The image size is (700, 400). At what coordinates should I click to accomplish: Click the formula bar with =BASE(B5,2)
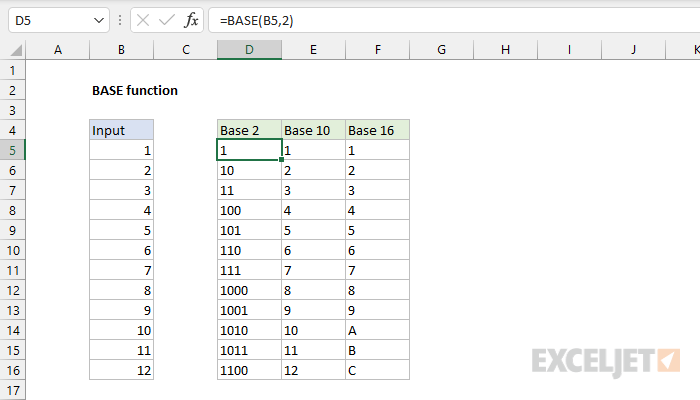coord(454,21)
